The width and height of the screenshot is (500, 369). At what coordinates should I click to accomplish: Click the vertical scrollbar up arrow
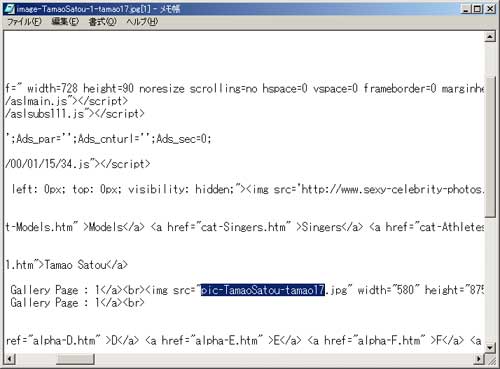(490, 37)
